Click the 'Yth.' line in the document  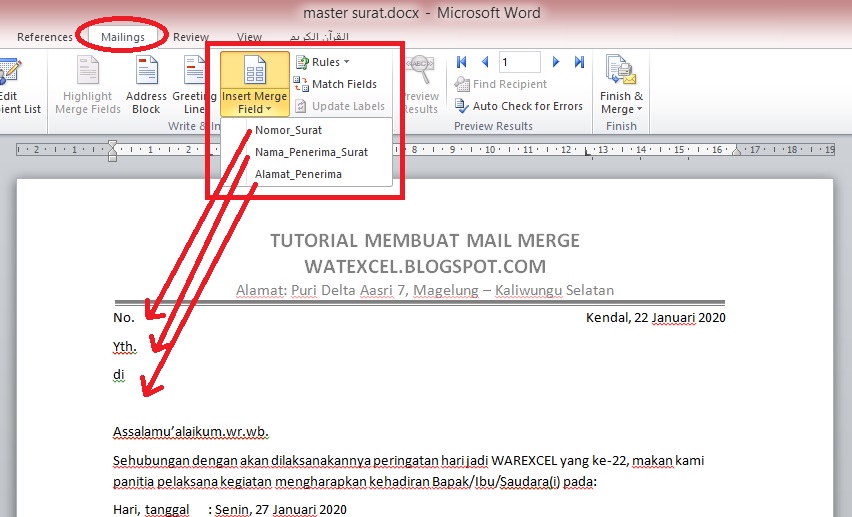(x=124, y=346)
